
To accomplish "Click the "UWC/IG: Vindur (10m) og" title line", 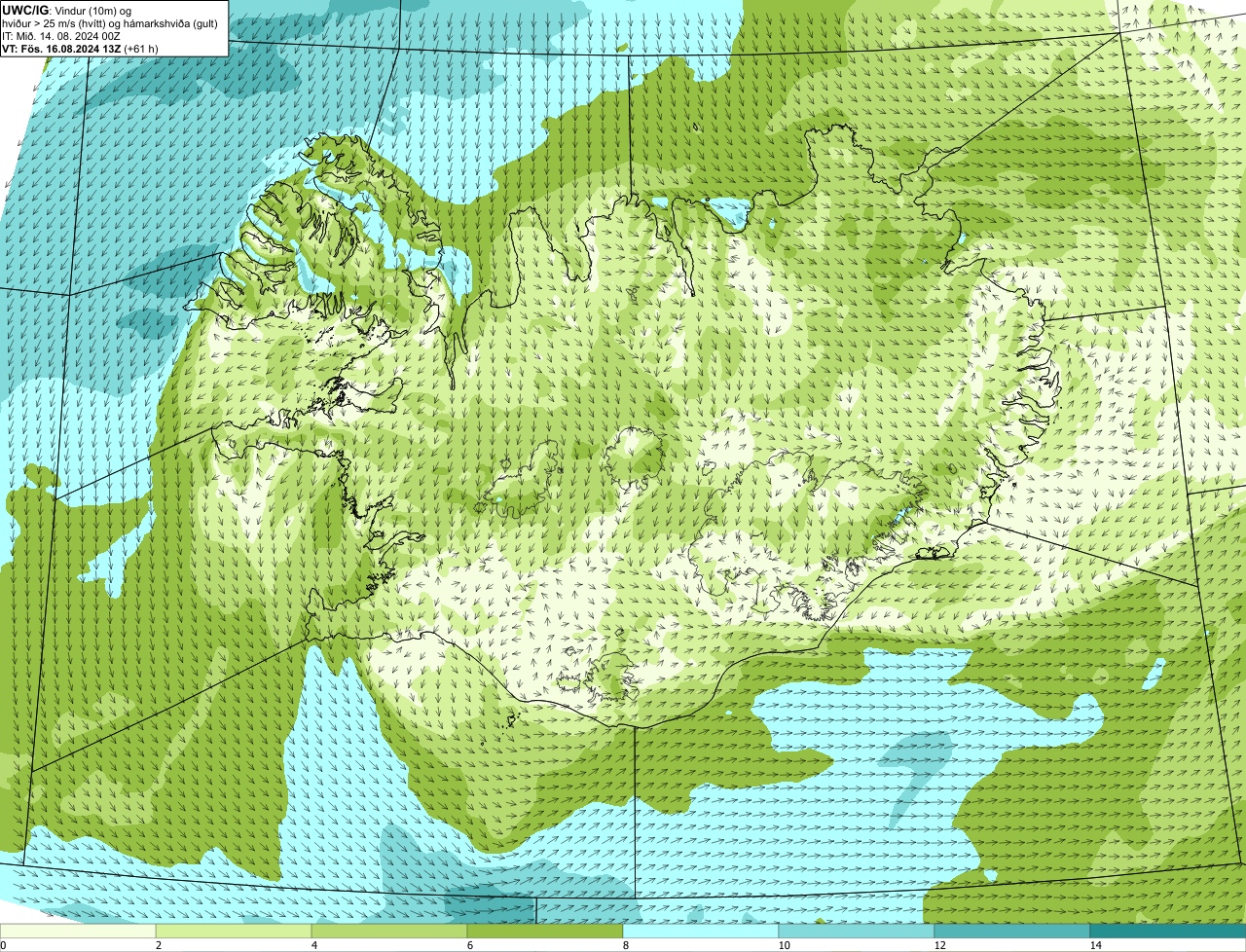I will pos(66,10).
